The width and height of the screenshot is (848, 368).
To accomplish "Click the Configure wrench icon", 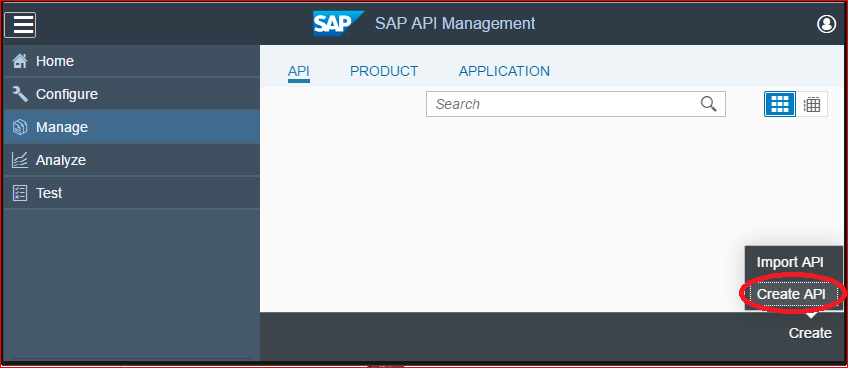I will click(20, 94).
